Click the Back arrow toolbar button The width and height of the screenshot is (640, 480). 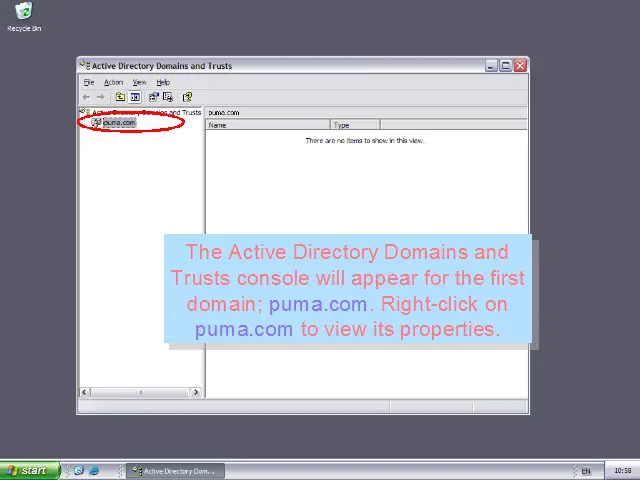click(87, 97)
